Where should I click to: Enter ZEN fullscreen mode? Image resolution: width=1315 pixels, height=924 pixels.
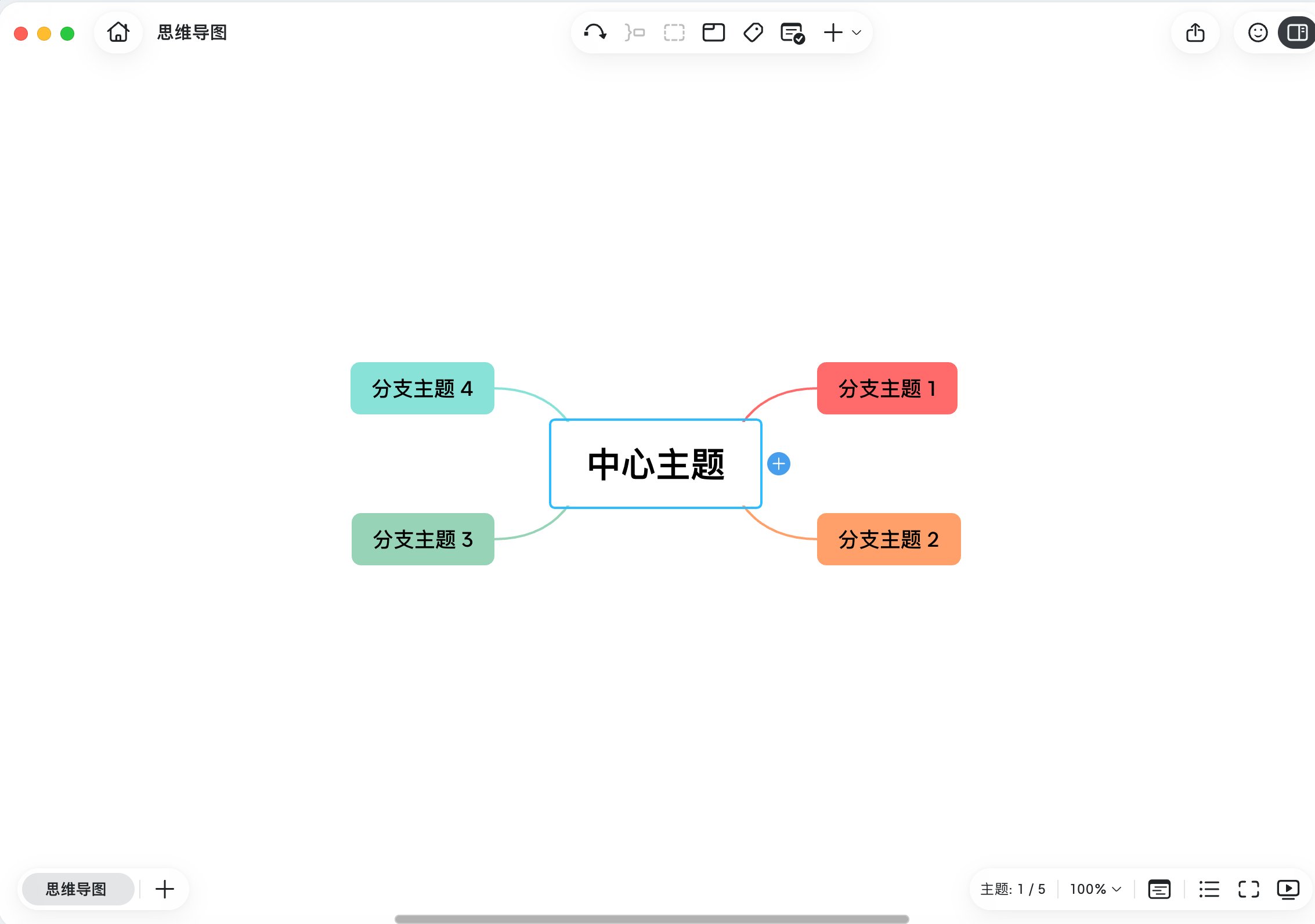pos(1249,889)
